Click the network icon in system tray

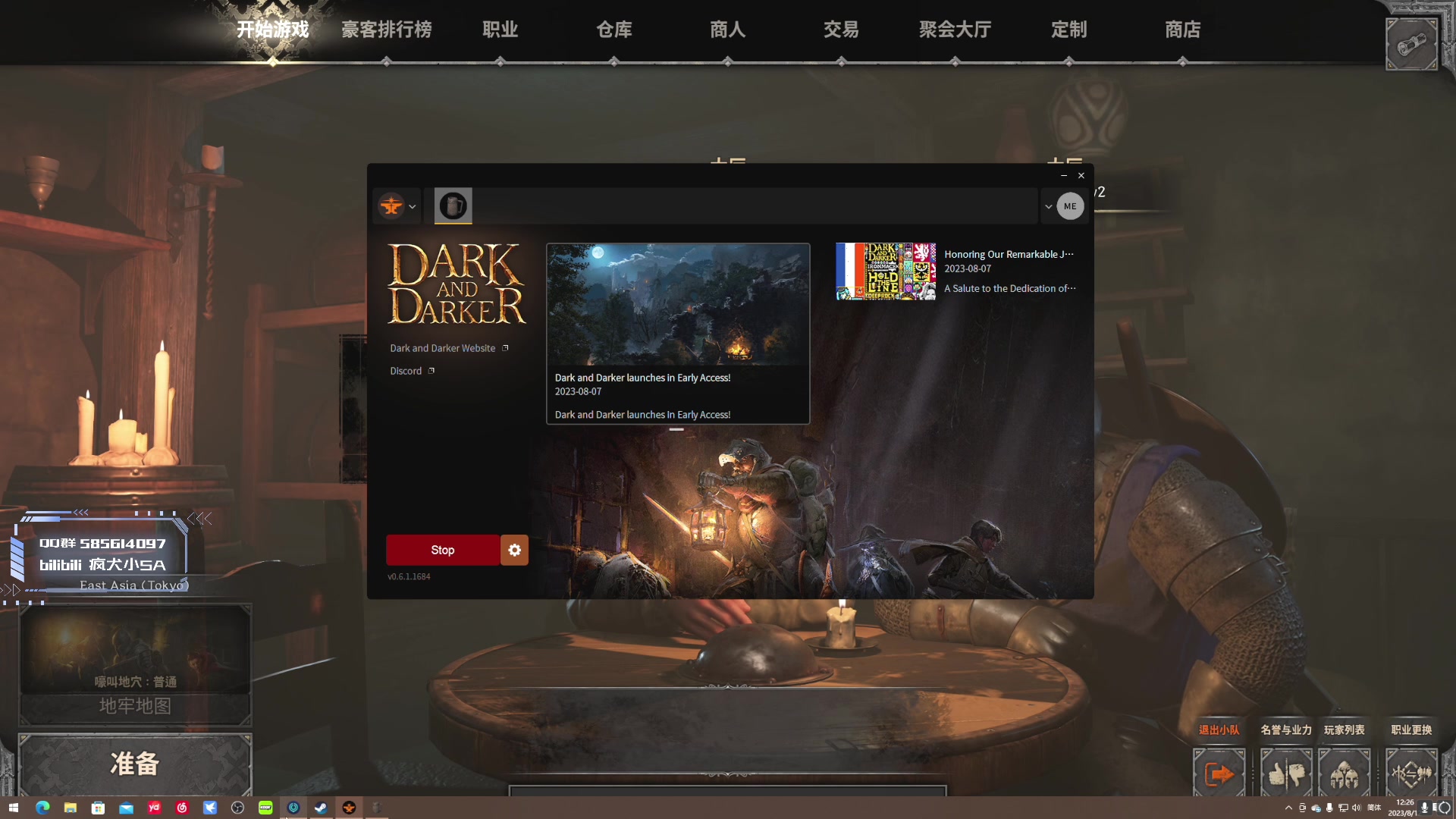coord(1343,808)
